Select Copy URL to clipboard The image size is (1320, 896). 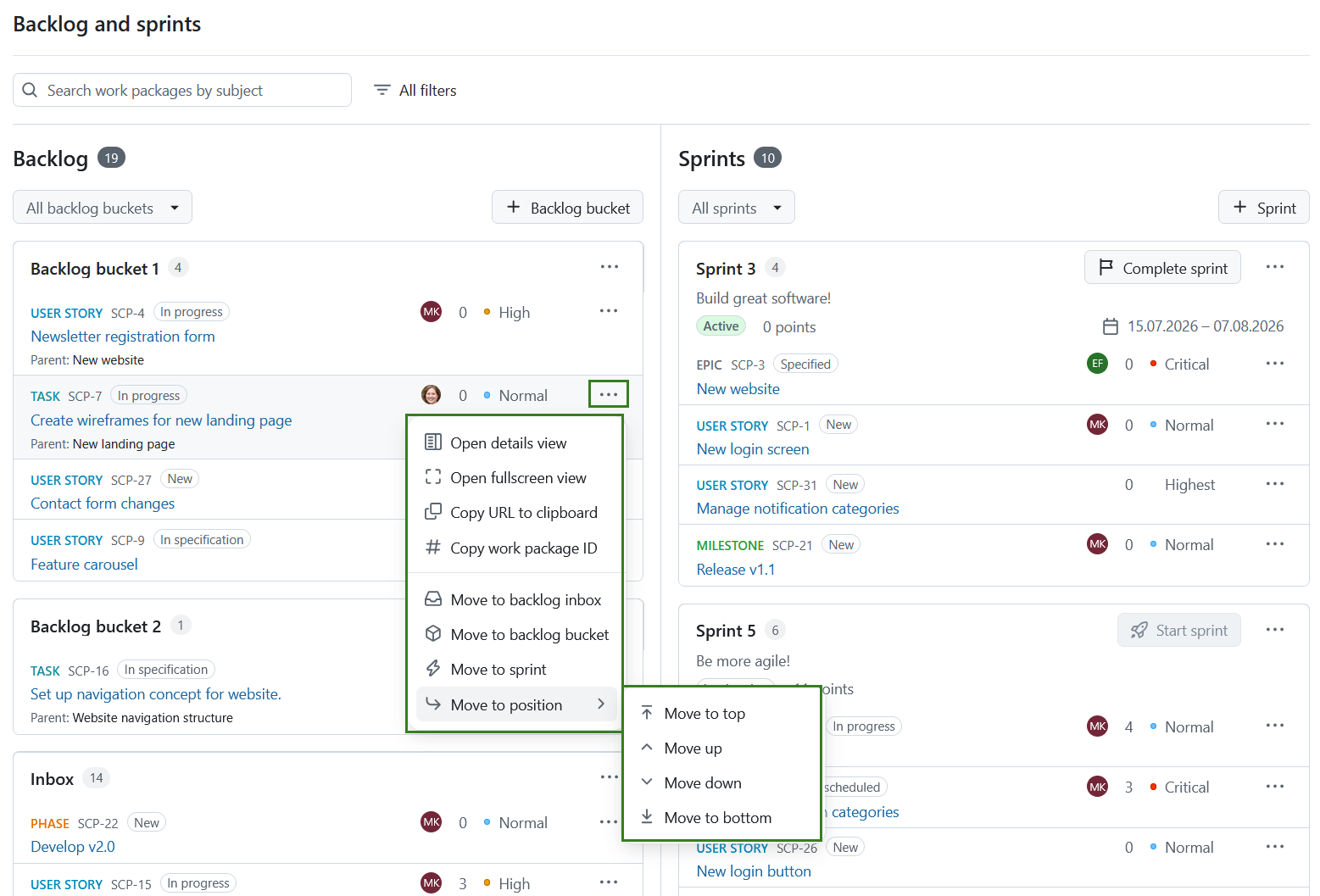pos(515,512)
